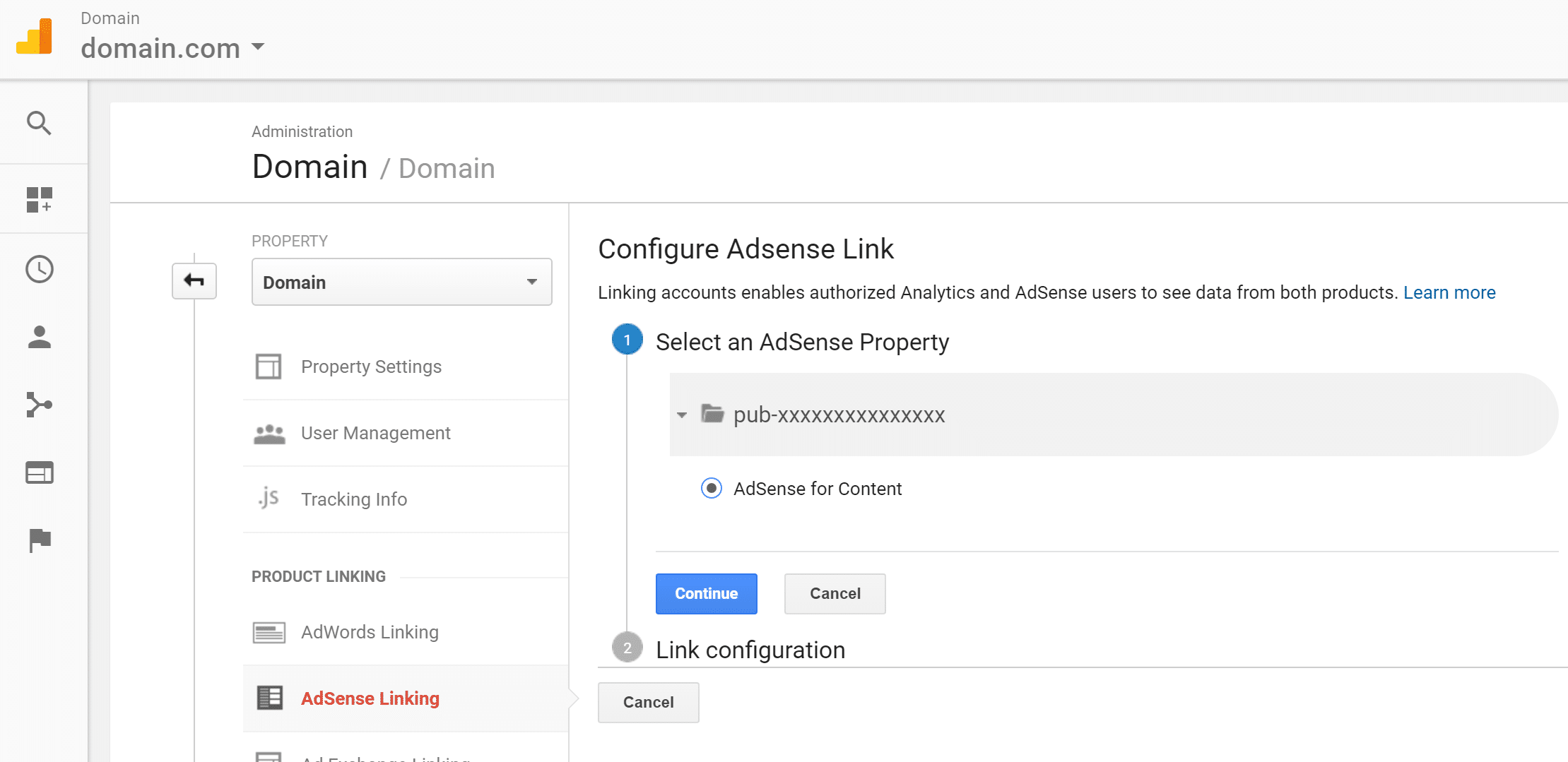Open the domain.com account dropdown arrow
The height and width of the screenshot is (762, 1568).
pos(258,47)
